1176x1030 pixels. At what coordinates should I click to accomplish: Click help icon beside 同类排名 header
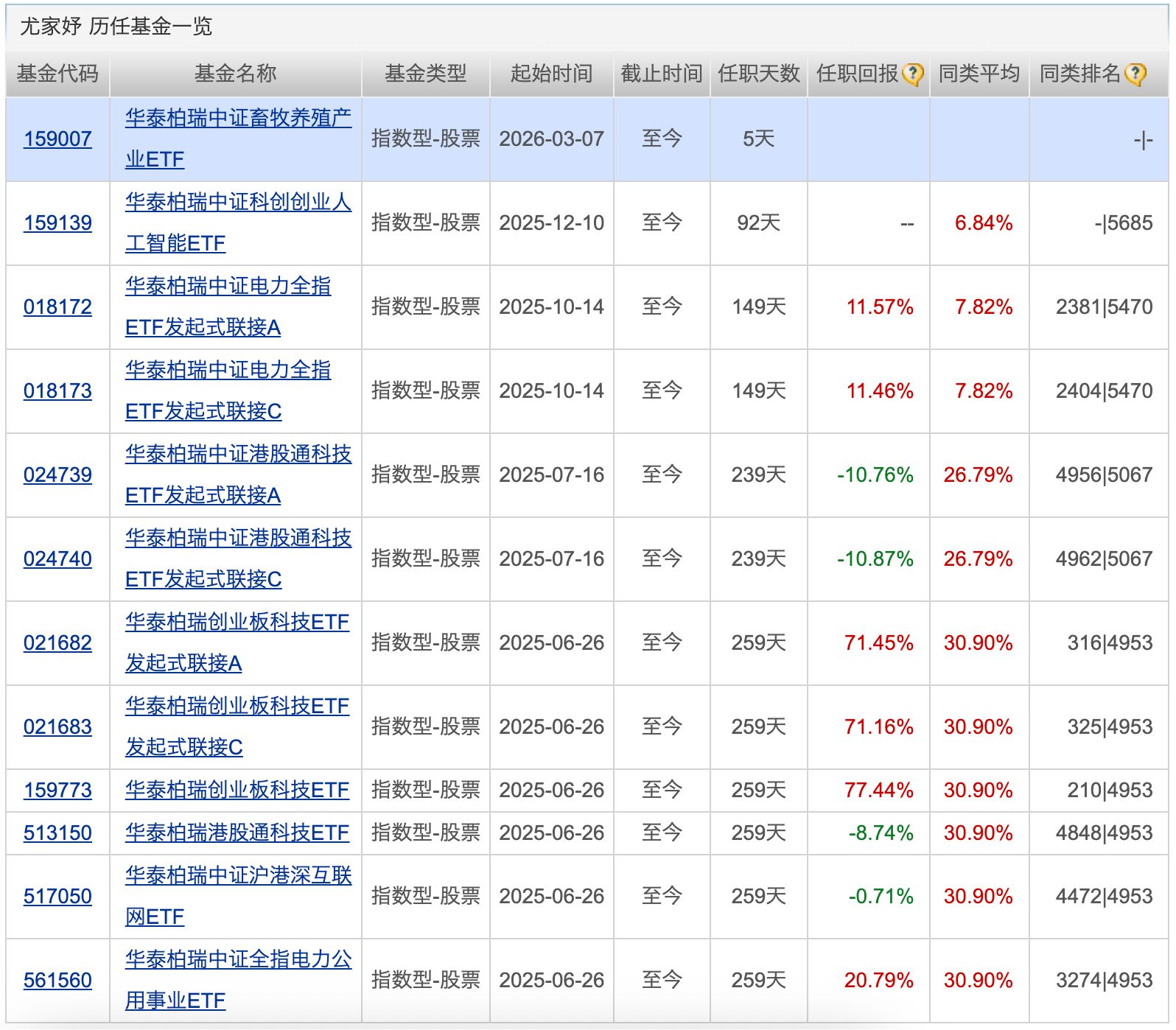click(1135, 74)
